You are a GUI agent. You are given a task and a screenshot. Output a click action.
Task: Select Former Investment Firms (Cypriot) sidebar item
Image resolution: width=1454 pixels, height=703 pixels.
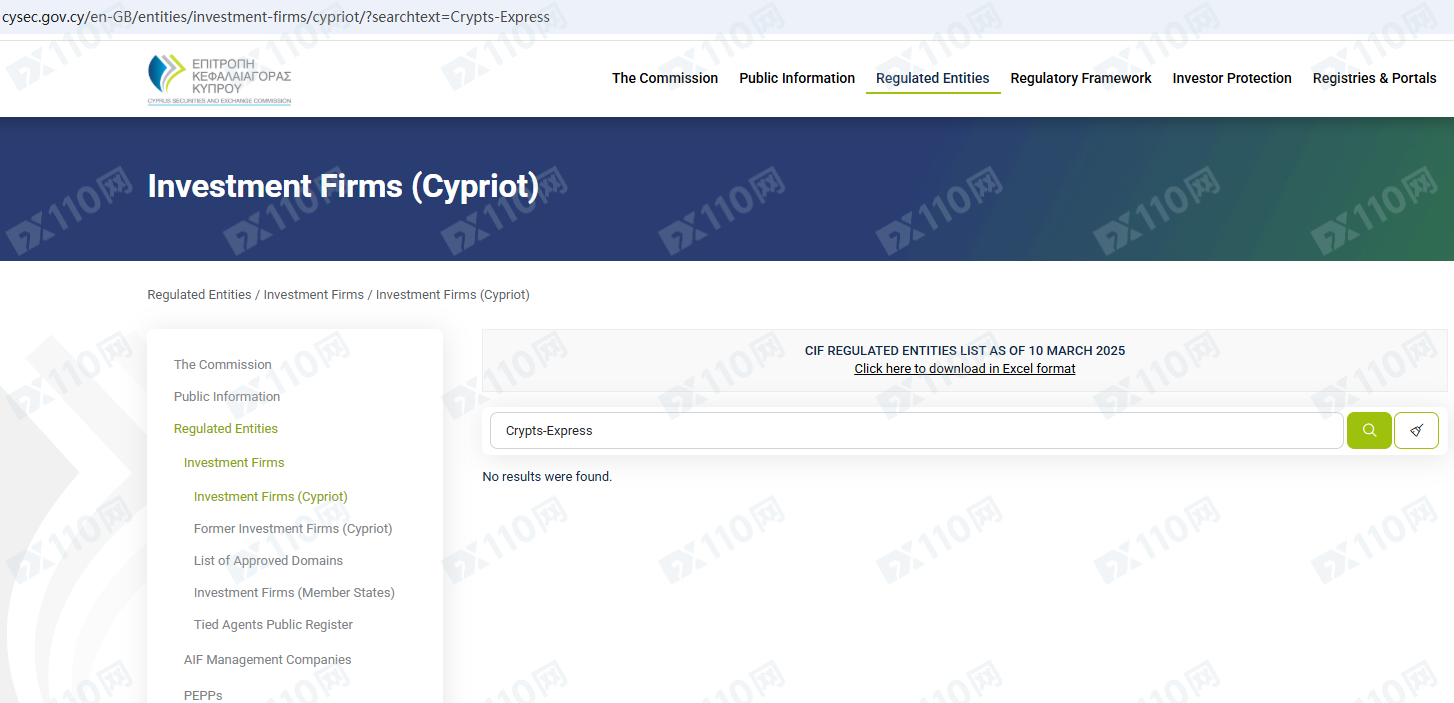pyautogui.click(x=293, y=529)
